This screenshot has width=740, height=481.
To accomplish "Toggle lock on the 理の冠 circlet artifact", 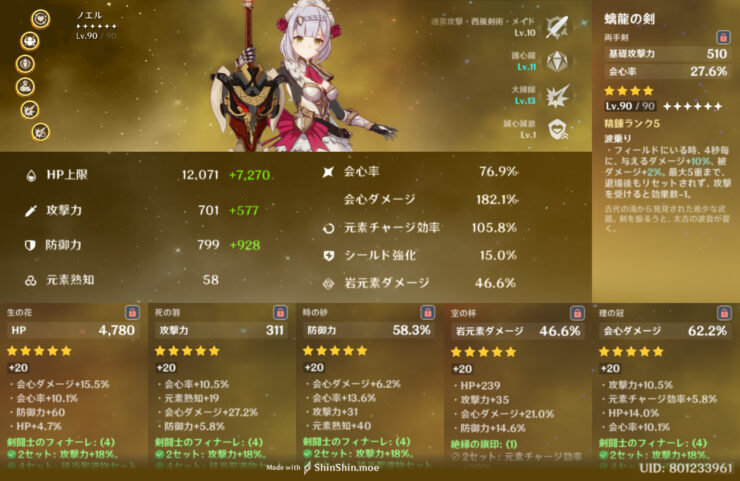I will (x=724, y=313).
